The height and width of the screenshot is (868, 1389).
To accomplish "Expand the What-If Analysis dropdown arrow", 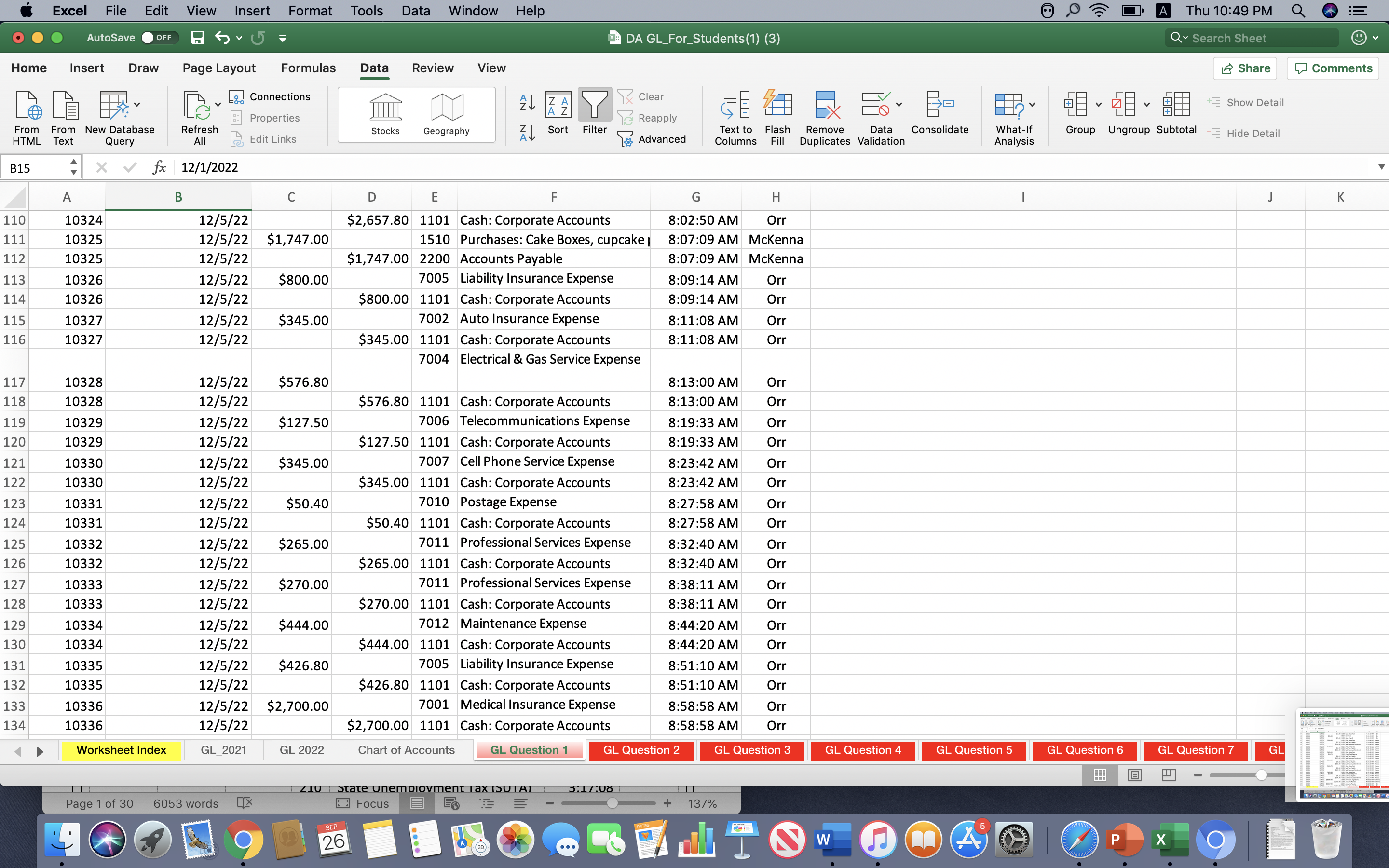I will pyautogui.click(x=1032, y=105).
